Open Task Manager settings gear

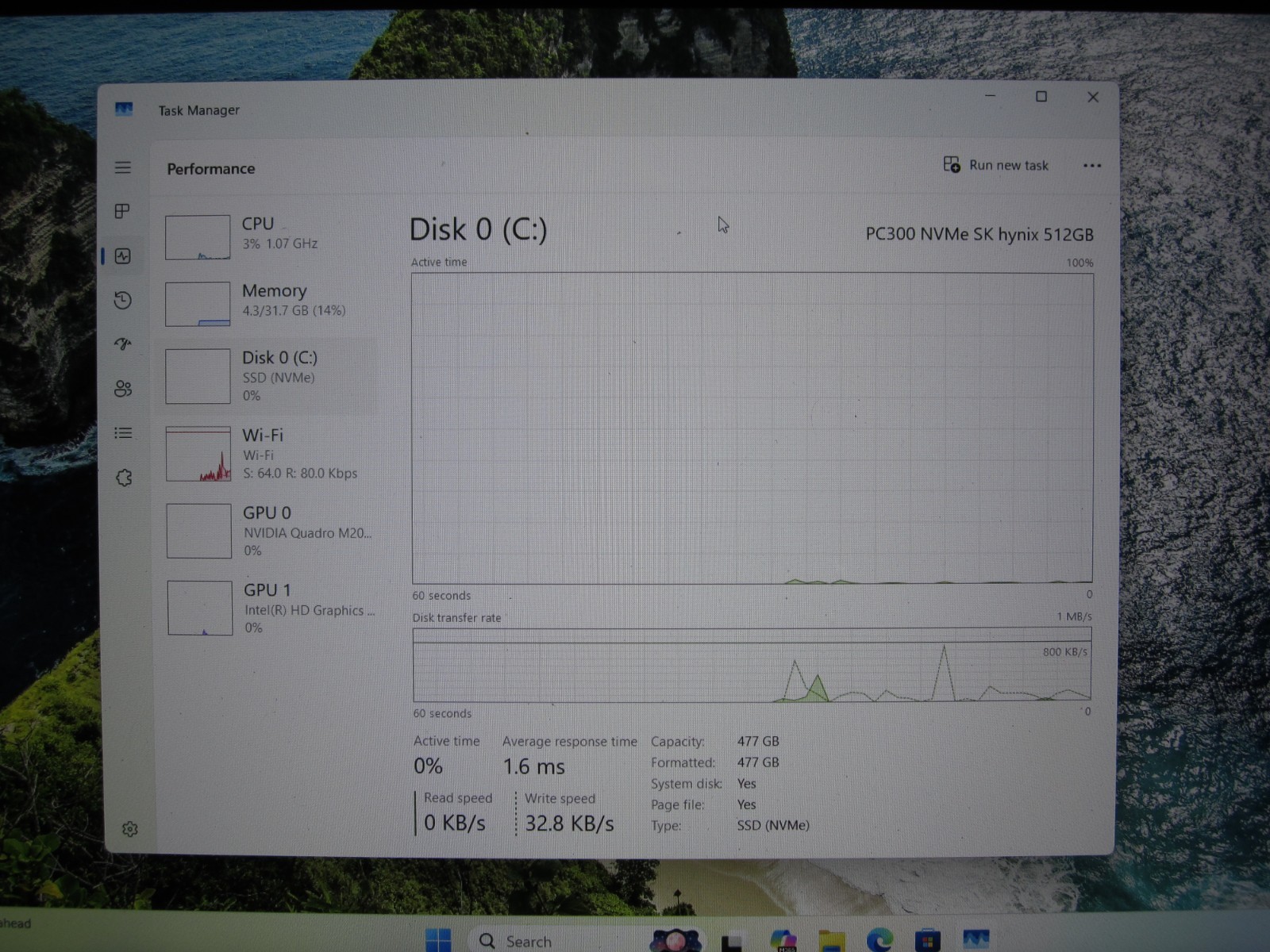pos(130,829)
